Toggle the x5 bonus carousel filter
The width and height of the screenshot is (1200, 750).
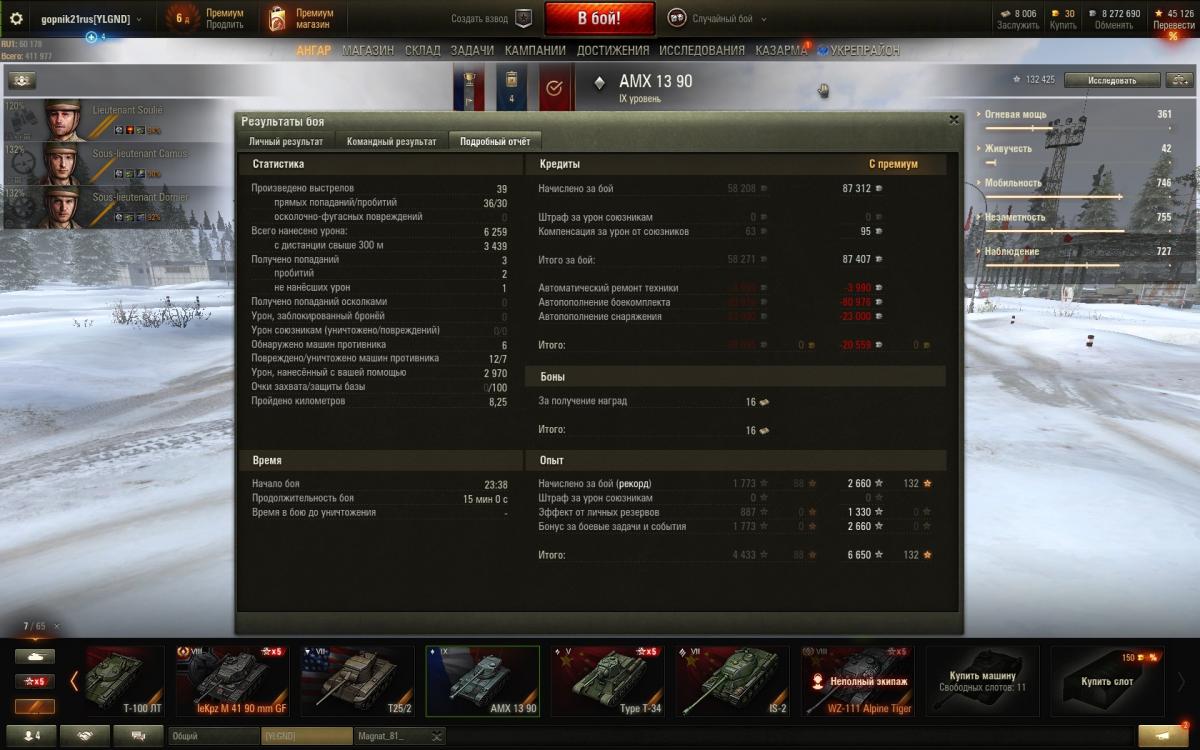pyautogui.click(x=34, y=682)
